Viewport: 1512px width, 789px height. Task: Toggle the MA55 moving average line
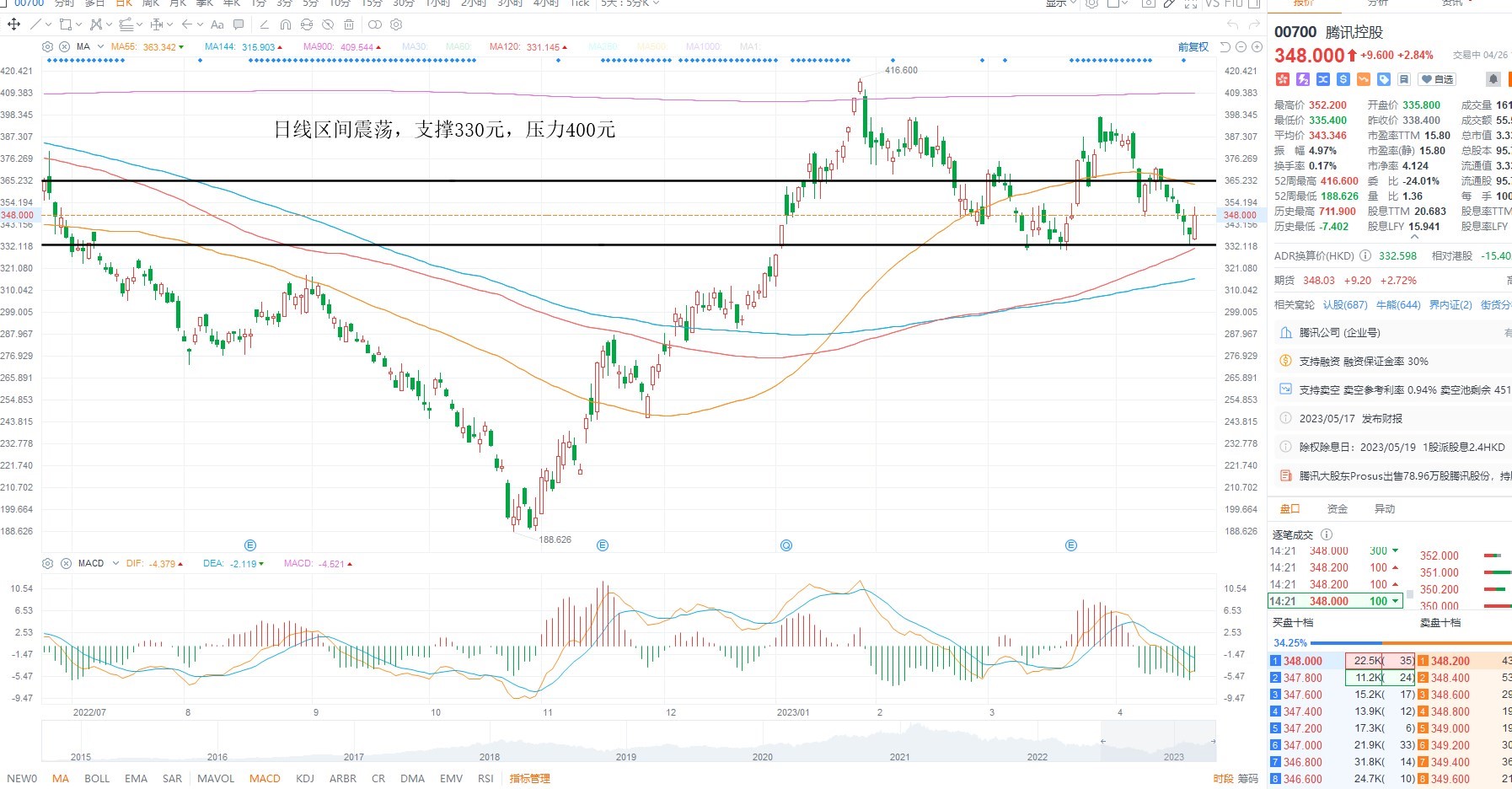[x=147, y=47]
